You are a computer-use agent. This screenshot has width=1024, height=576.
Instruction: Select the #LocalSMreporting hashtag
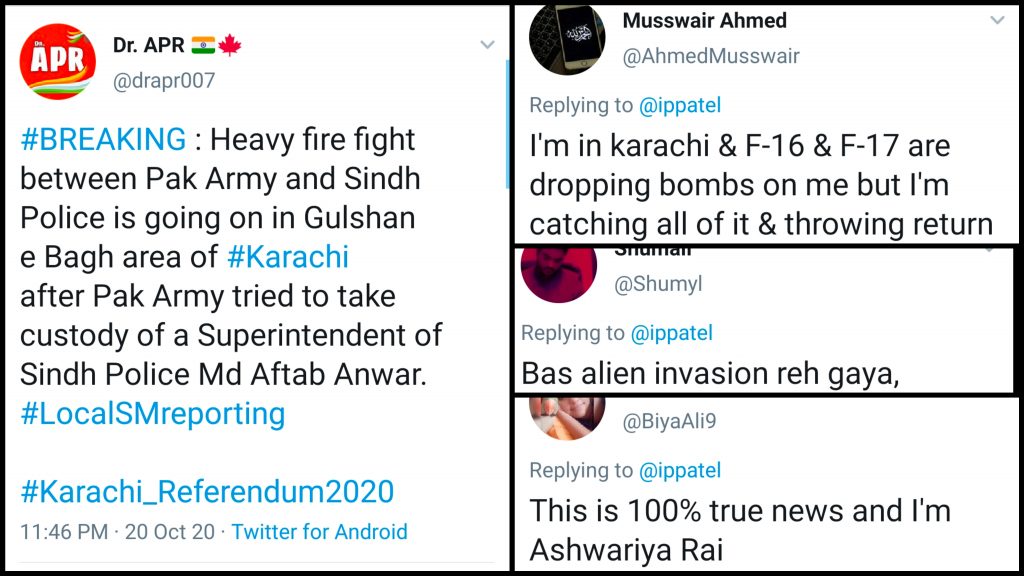152,413
